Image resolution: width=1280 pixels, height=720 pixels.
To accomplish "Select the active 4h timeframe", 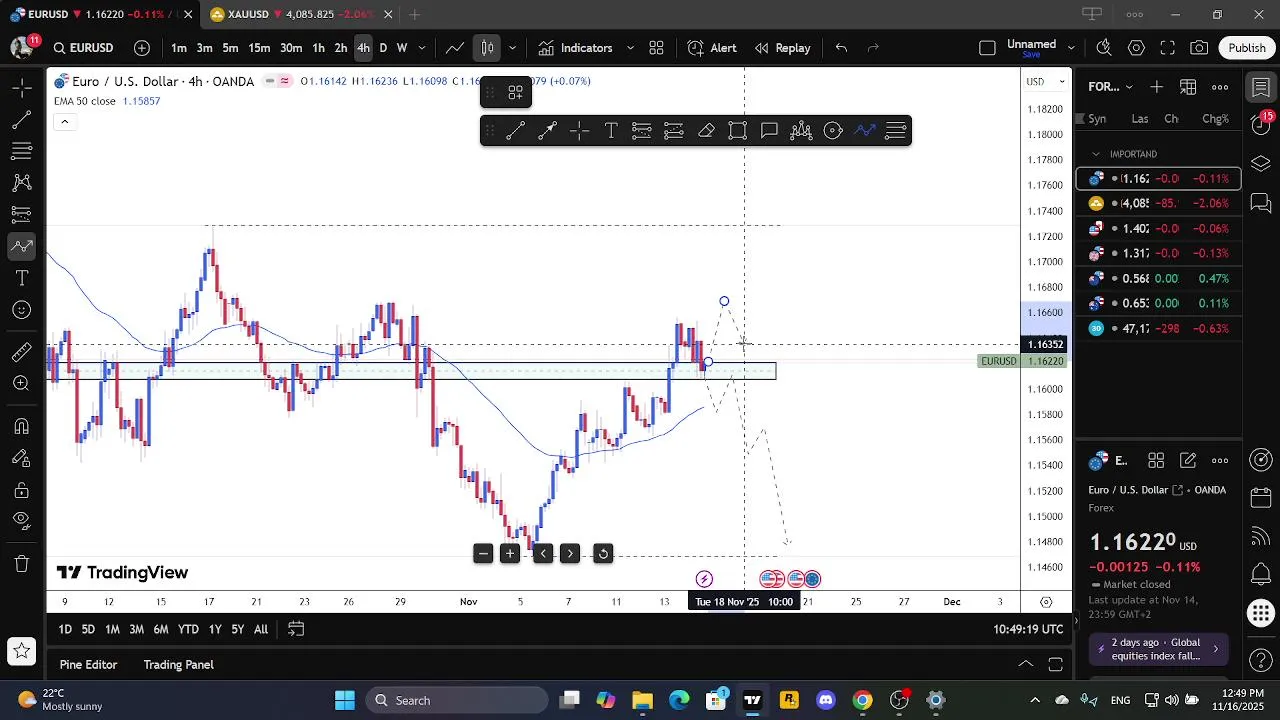I will point(363,48).
